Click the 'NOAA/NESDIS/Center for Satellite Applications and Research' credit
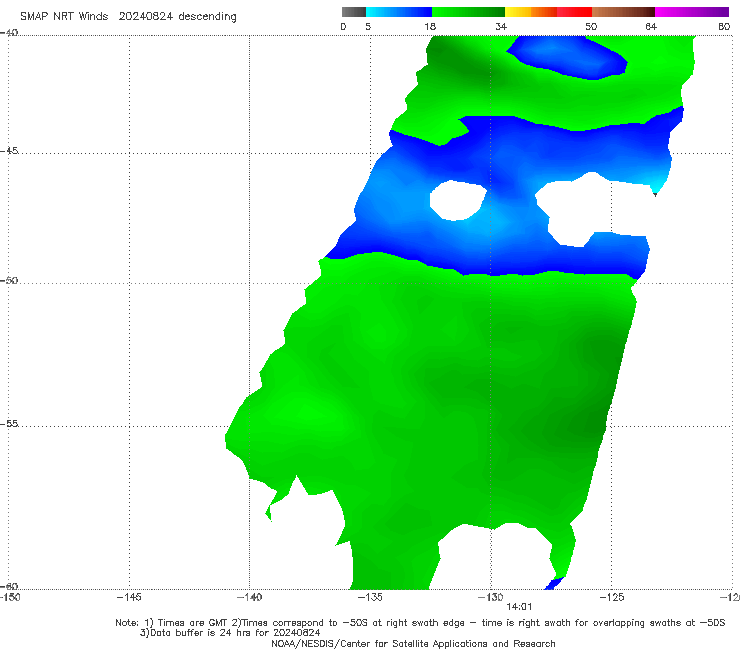740x650 pixels. [x=413, y=644]
